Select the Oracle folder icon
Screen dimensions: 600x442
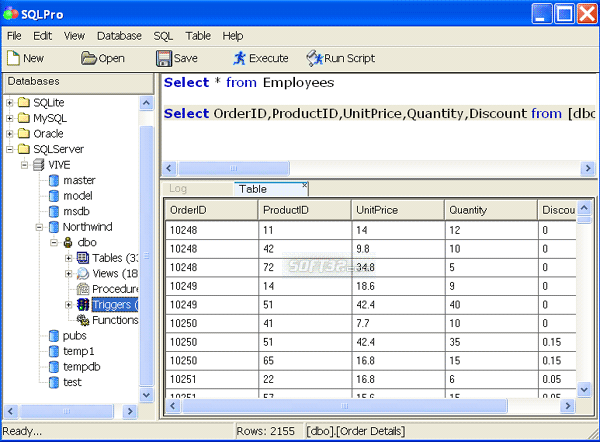tap(24, 133)
